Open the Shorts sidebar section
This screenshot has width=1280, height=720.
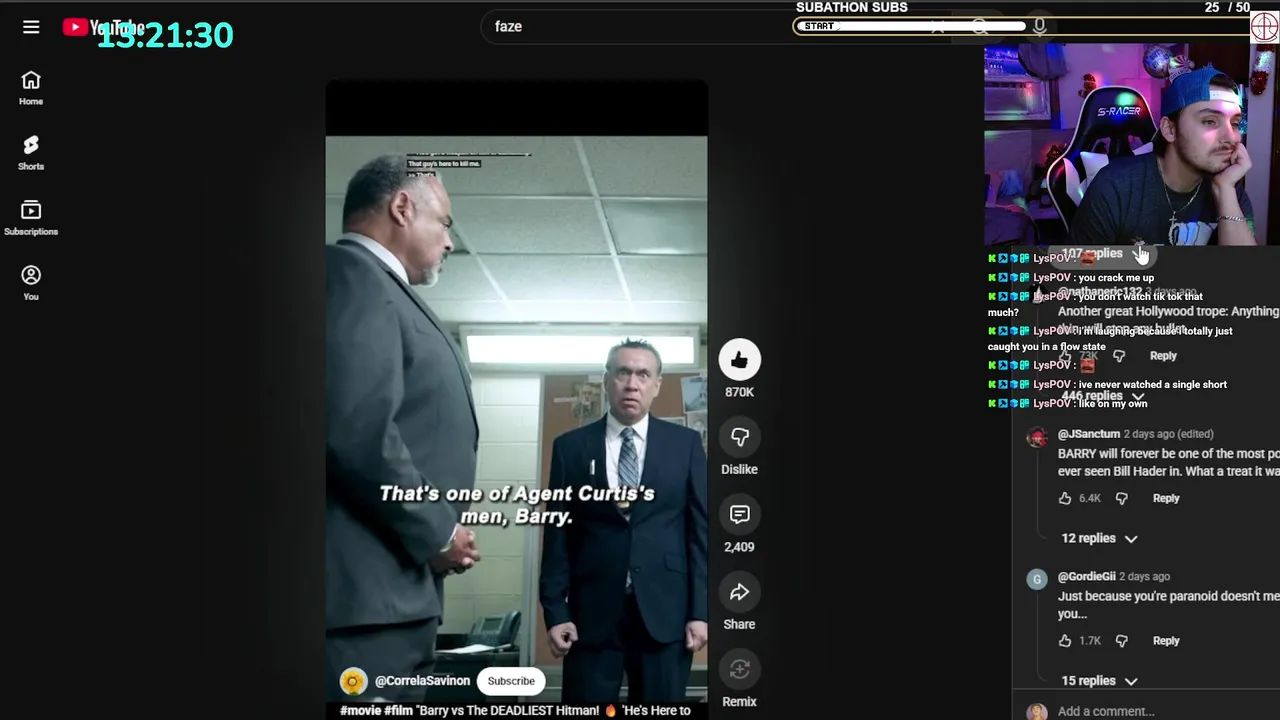click(x=31, y=153)
